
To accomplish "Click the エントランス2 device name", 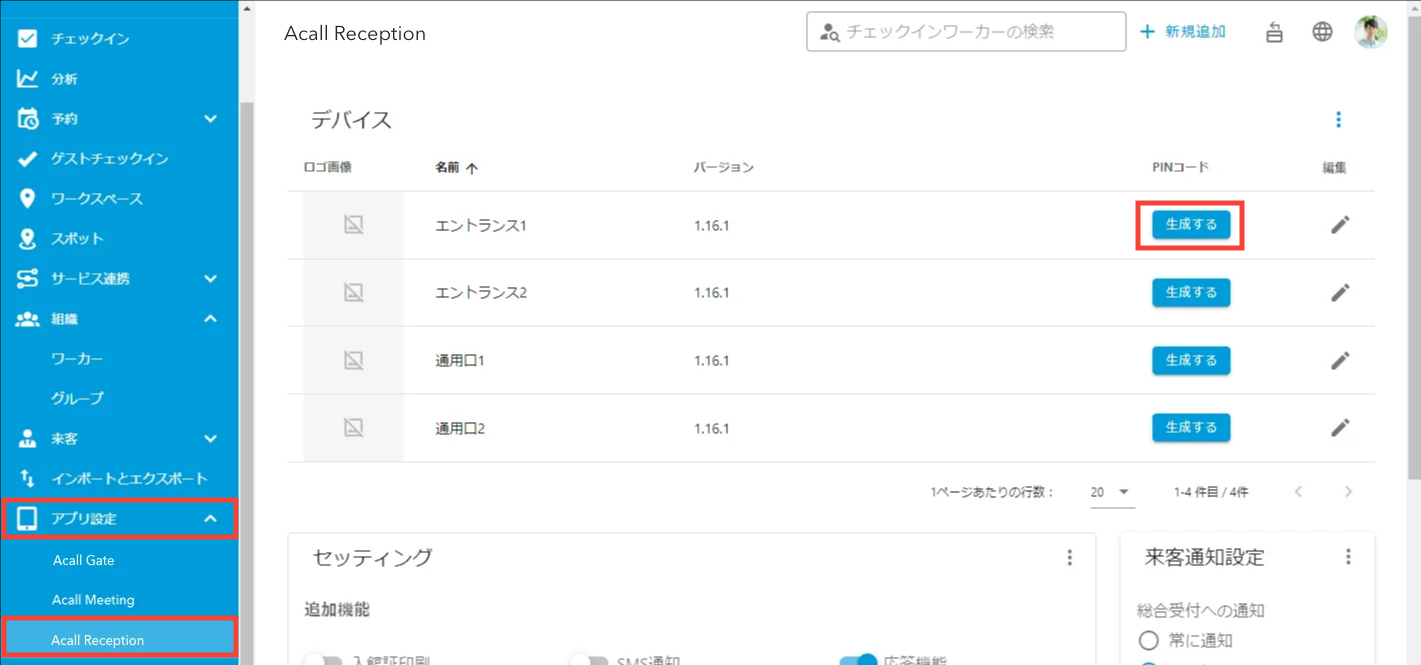I will [x=481, y=293].
